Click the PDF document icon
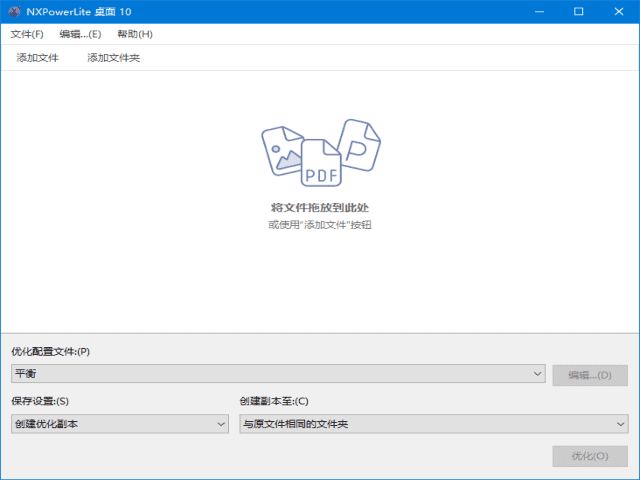Viewport: 640px width, 480px height. (321, 165)
